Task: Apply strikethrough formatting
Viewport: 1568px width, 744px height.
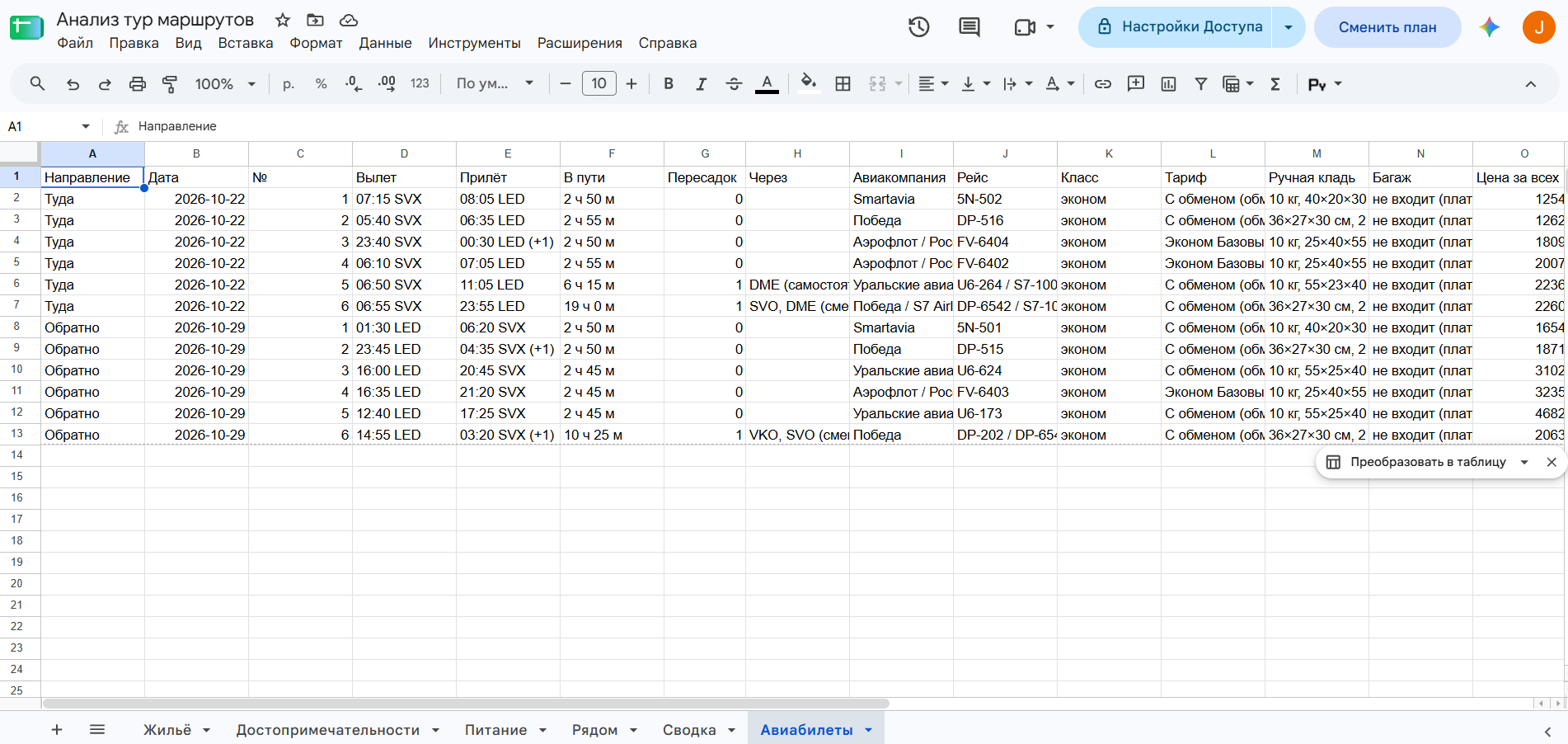Action: (734, 83)
